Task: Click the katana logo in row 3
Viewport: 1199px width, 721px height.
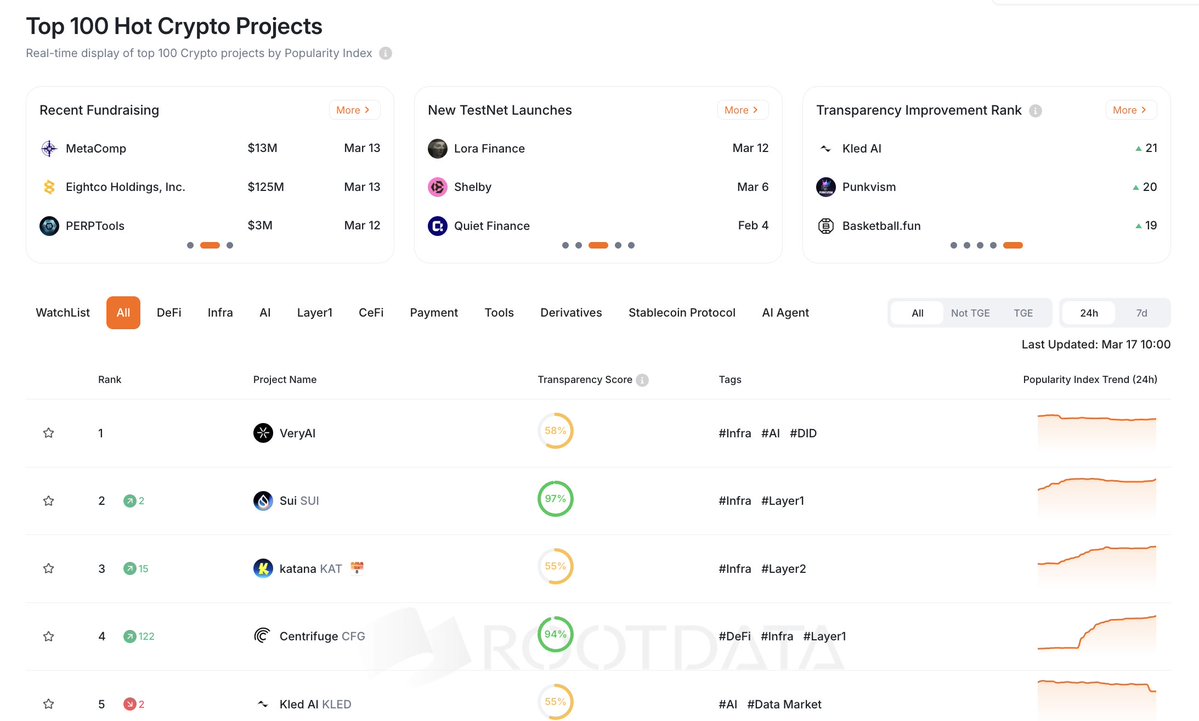Action: point(263,568)
